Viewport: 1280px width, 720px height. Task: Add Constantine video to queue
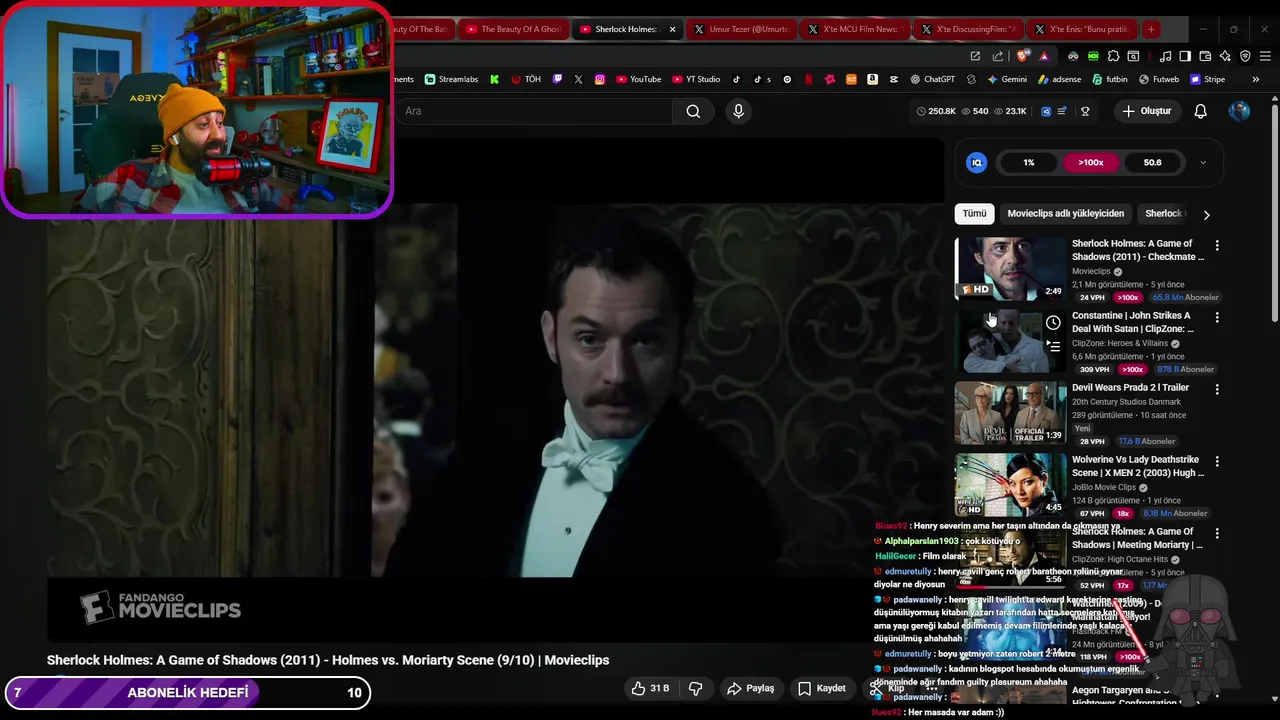coord(1053,346)
